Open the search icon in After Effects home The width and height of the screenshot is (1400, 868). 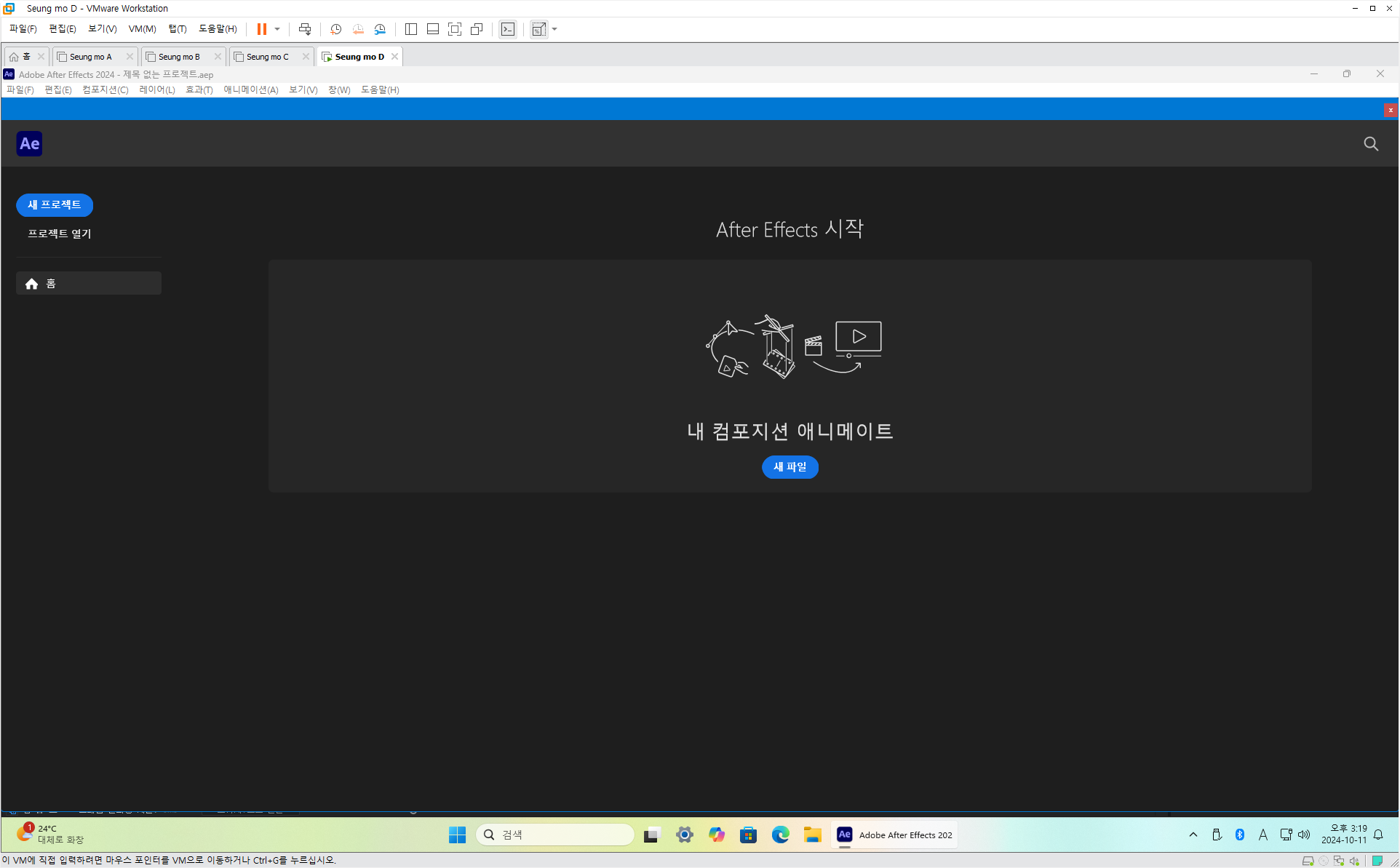[x=1371, y=144]
